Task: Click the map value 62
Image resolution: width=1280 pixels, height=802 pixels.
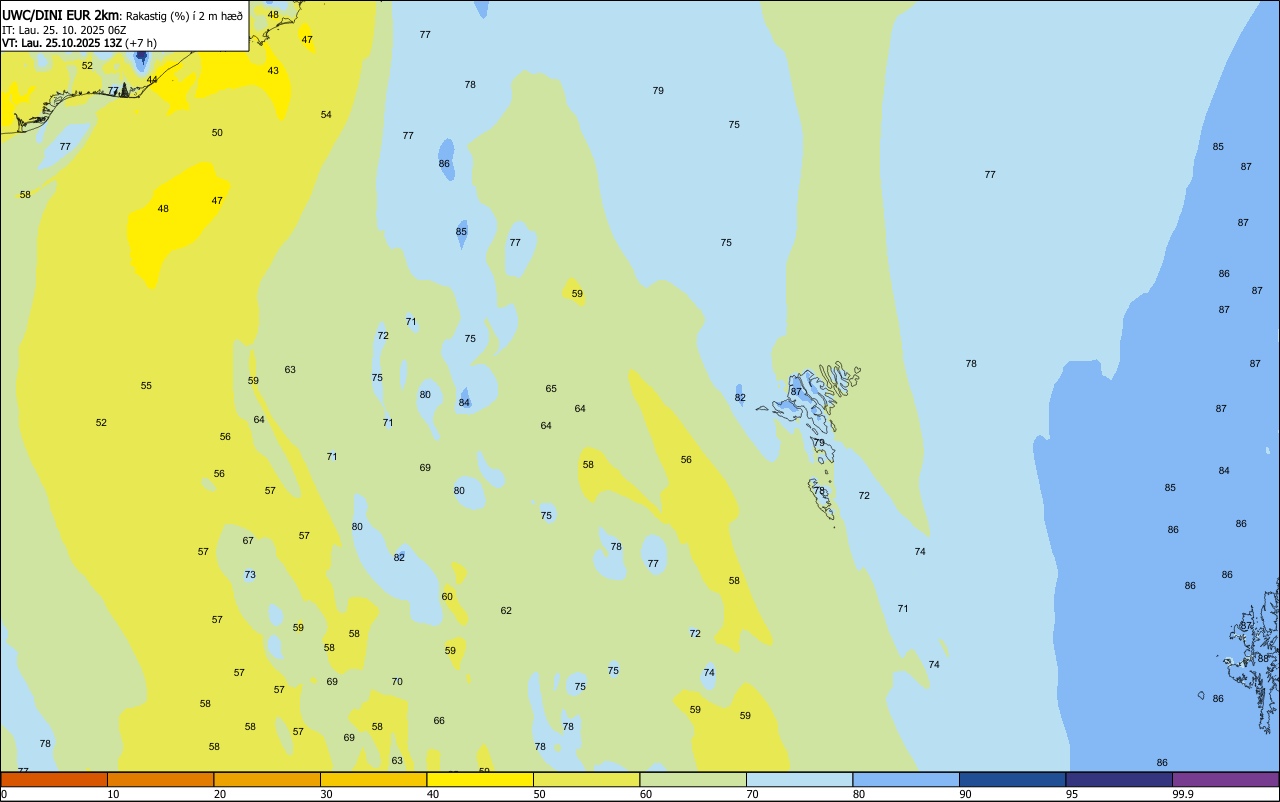Action: [x=506, y=611]
